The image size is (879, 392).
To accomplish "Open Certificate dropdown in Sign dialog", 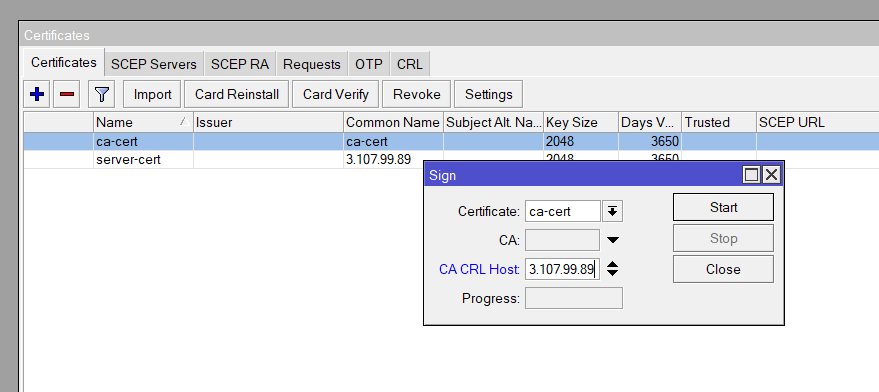I will (x=613, y=211).
